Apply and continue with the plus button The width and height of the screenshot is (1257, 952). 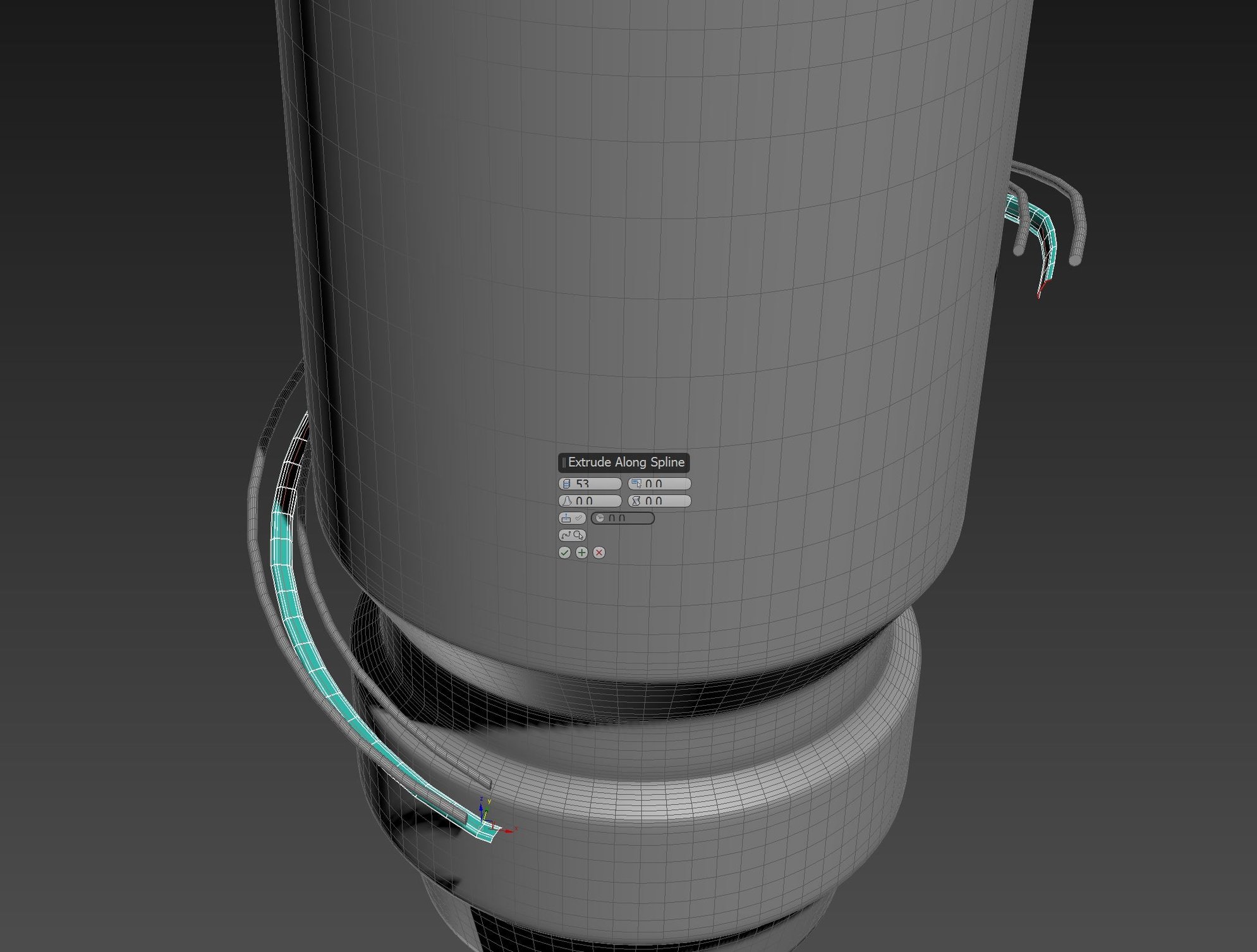[x=582, y=553]
